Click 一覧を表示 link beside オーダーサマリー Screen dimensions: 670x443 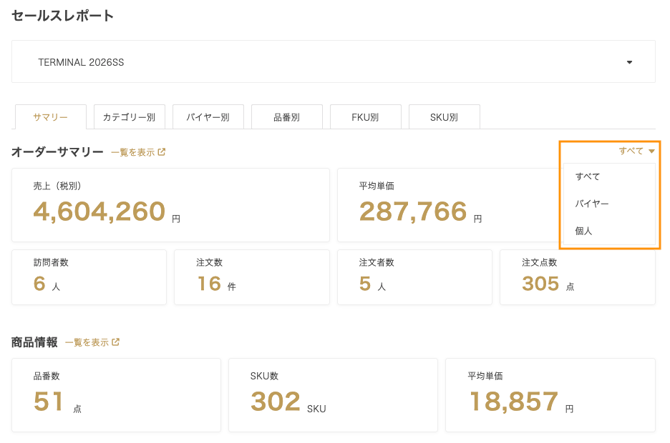tap(133, 153)
